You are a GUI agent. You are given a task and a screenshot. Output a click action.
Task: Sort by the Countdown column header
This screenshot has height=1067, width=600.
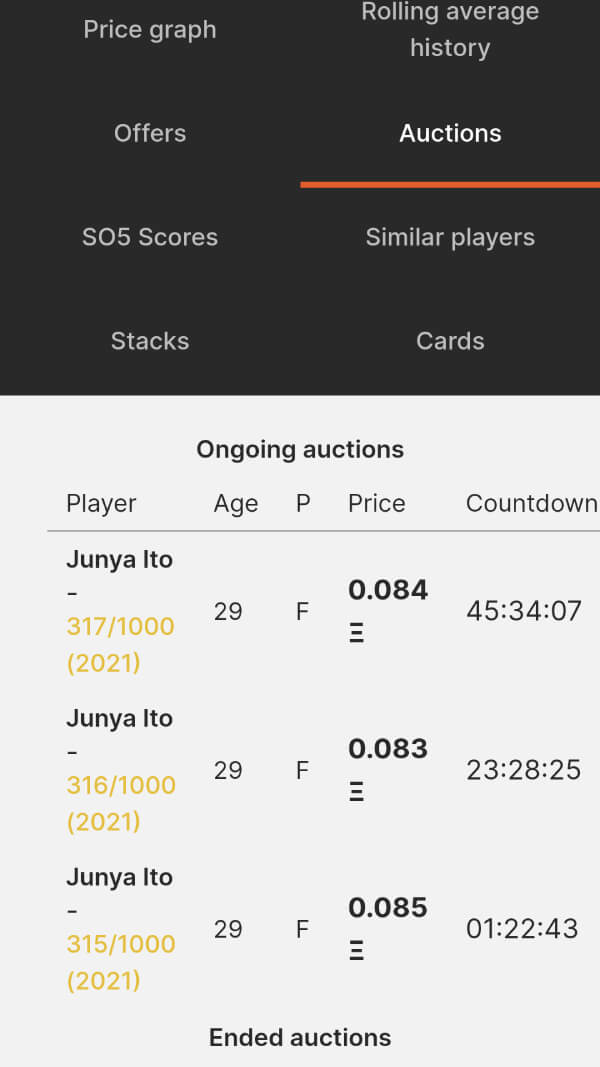coord(531,503)
